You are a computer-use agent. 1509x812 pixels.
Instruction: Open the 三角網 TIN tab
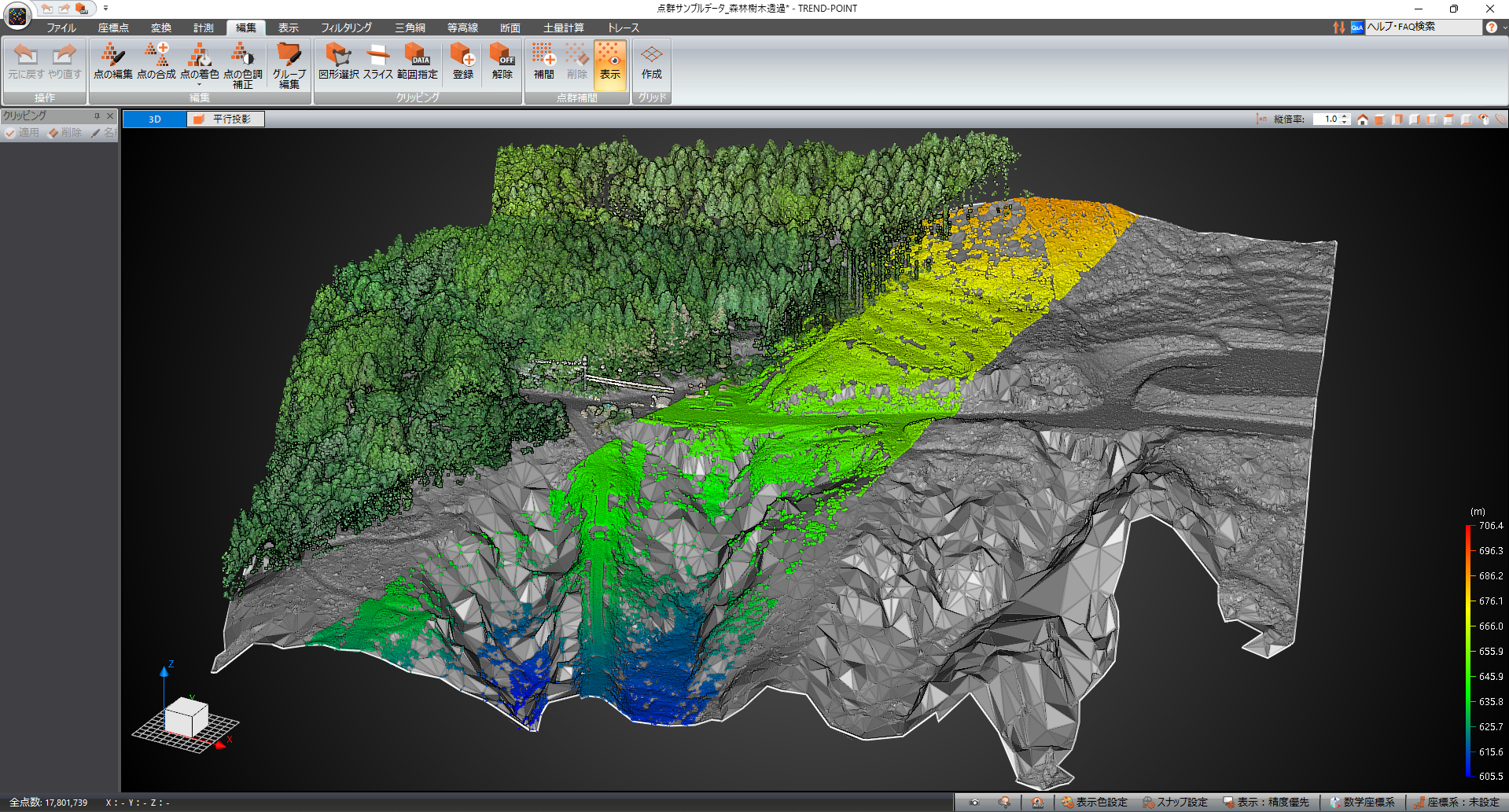410,28
